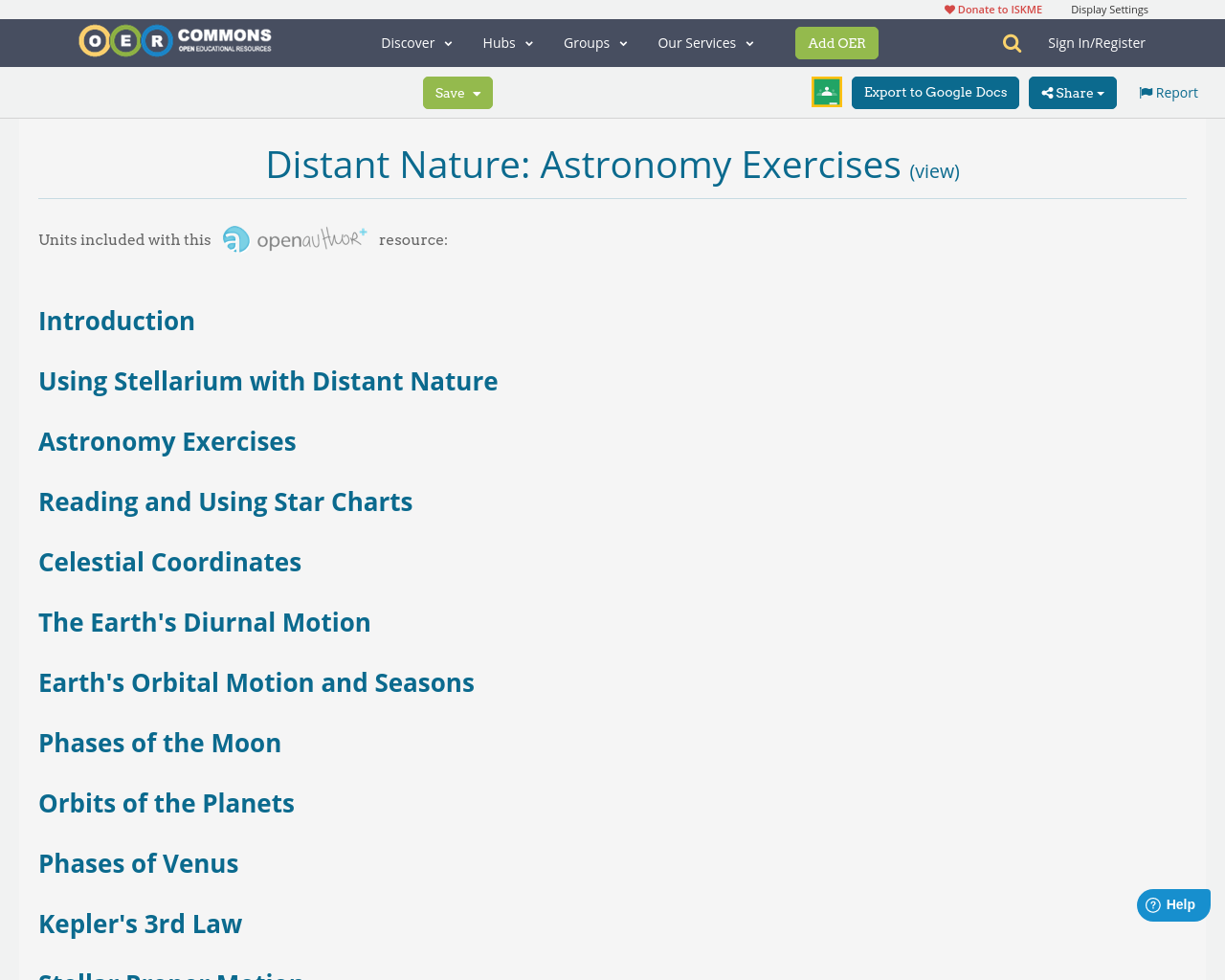
Task: Open Display Settings
Action: pyautogui.click(x=1109, y=8)
